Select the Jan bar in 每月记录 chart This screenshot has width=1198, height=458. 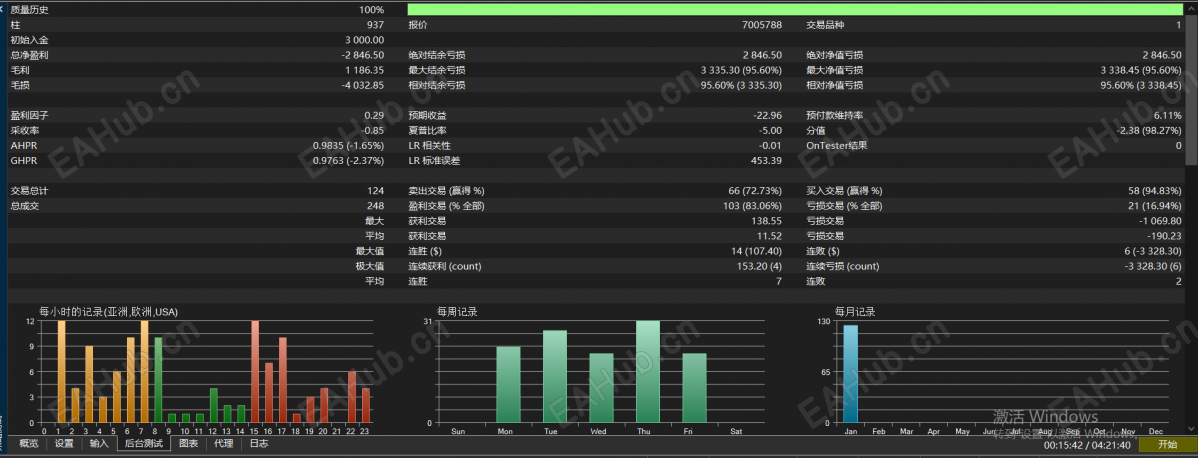(850, 374)
